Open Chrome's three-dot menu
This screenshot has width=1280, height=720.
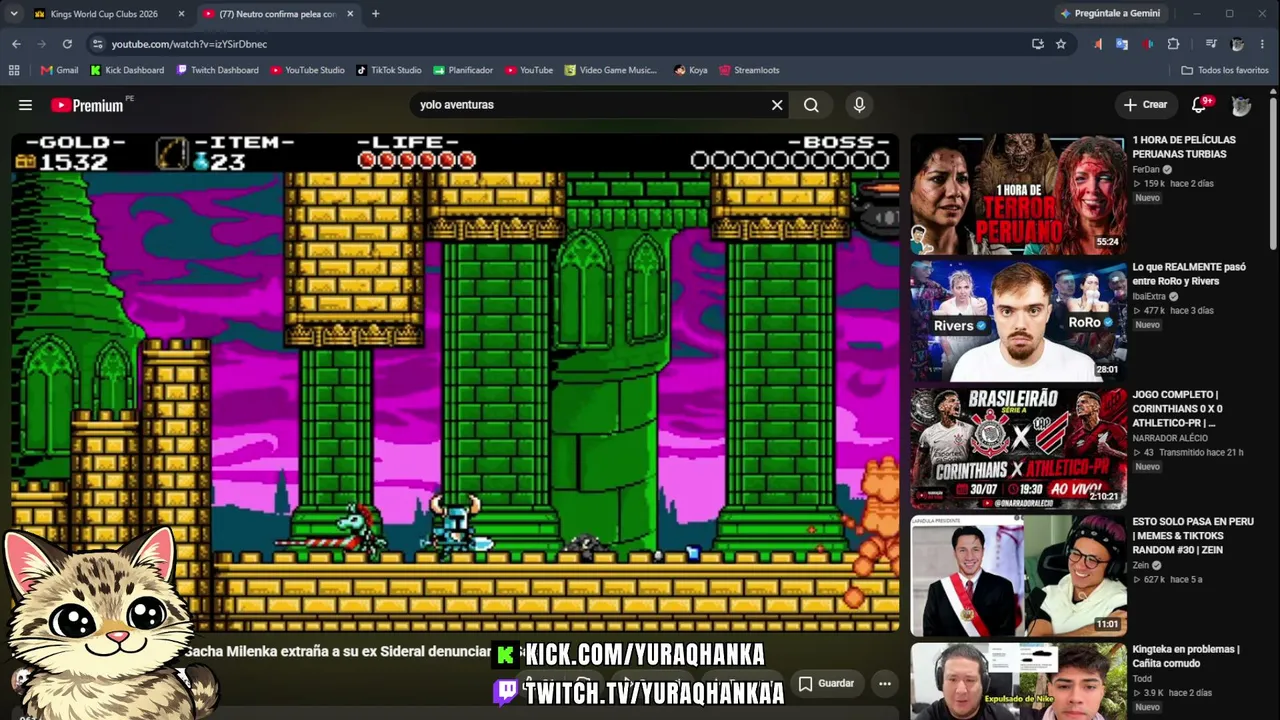(x=1263, y=44)
